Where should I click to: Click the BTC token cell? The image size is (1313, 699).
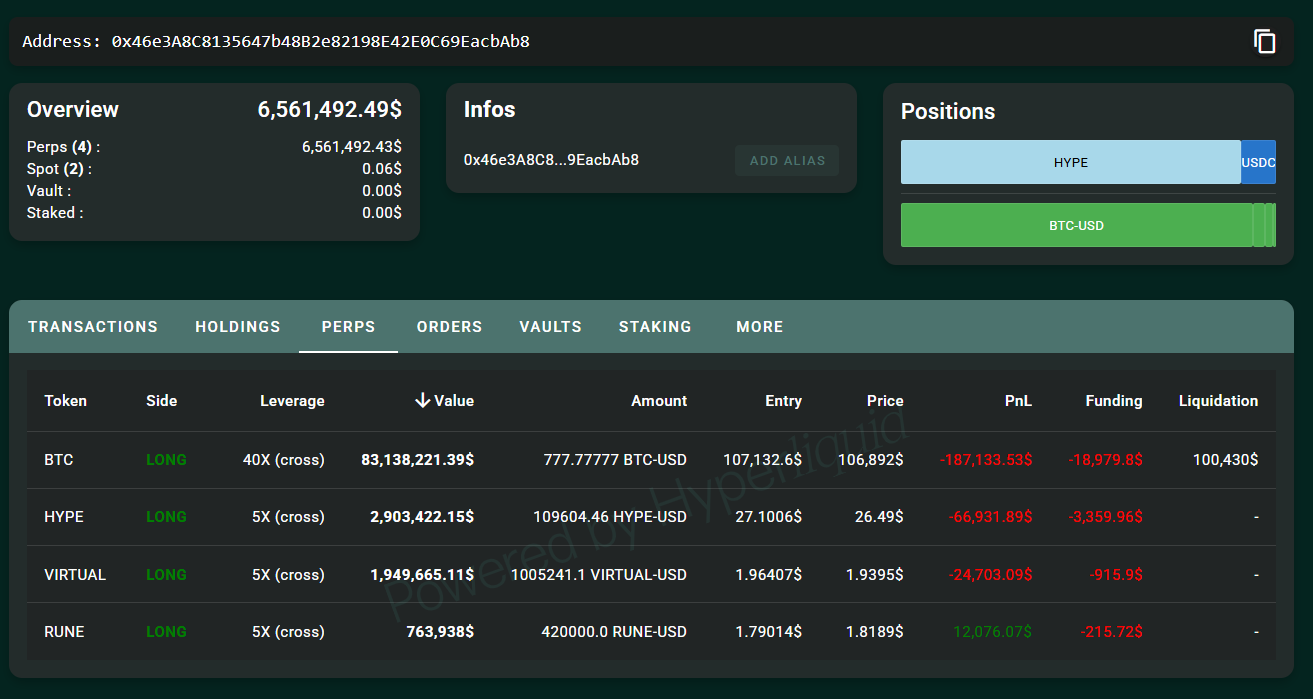pos(59,460)
